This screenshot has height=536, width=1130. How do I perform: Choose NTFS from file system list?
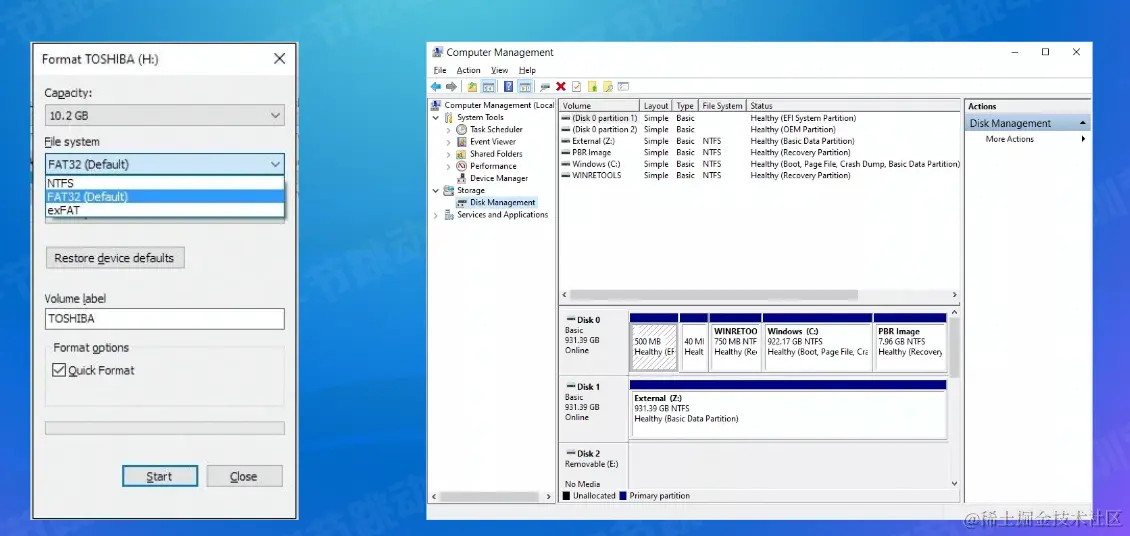(x=61, y=184)
